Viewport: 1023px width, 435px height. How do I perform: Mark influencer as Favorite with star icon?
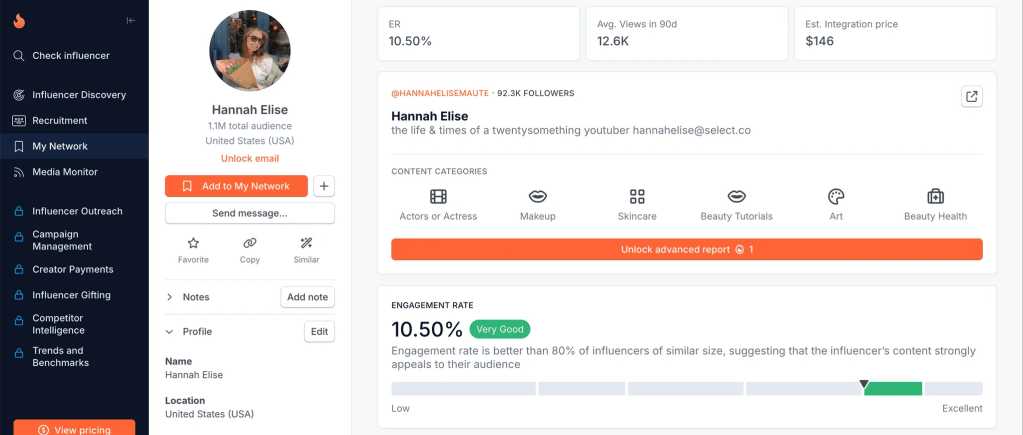click(194, 243)
